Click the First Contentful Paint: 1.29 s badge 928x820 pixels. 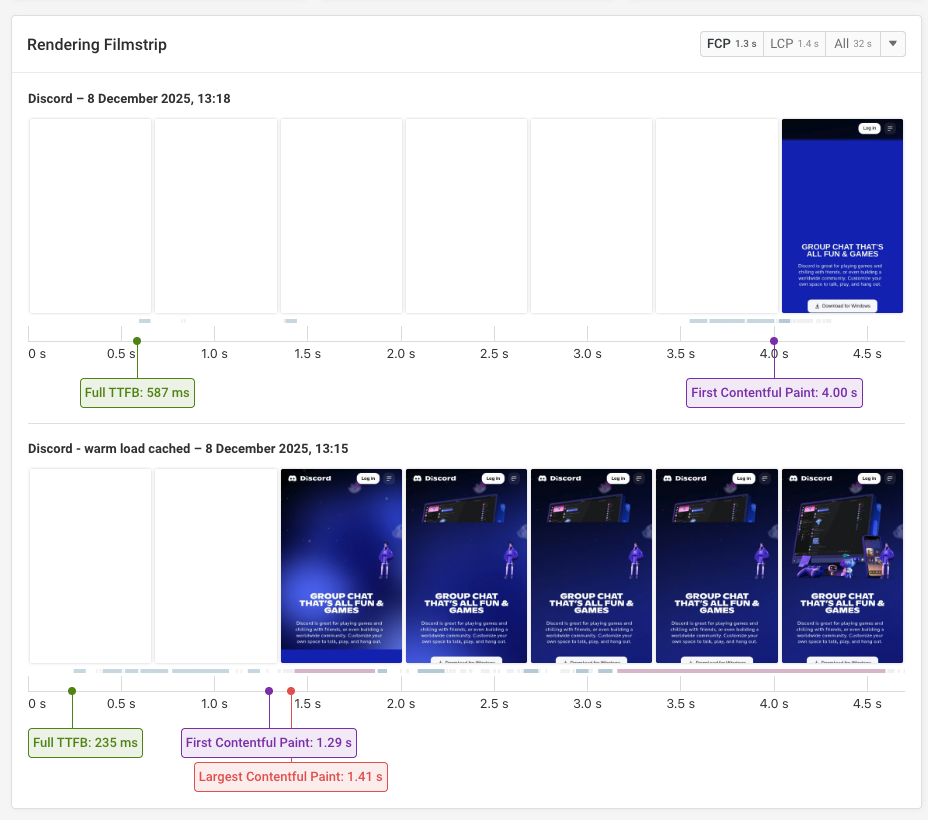click(268, 743)
